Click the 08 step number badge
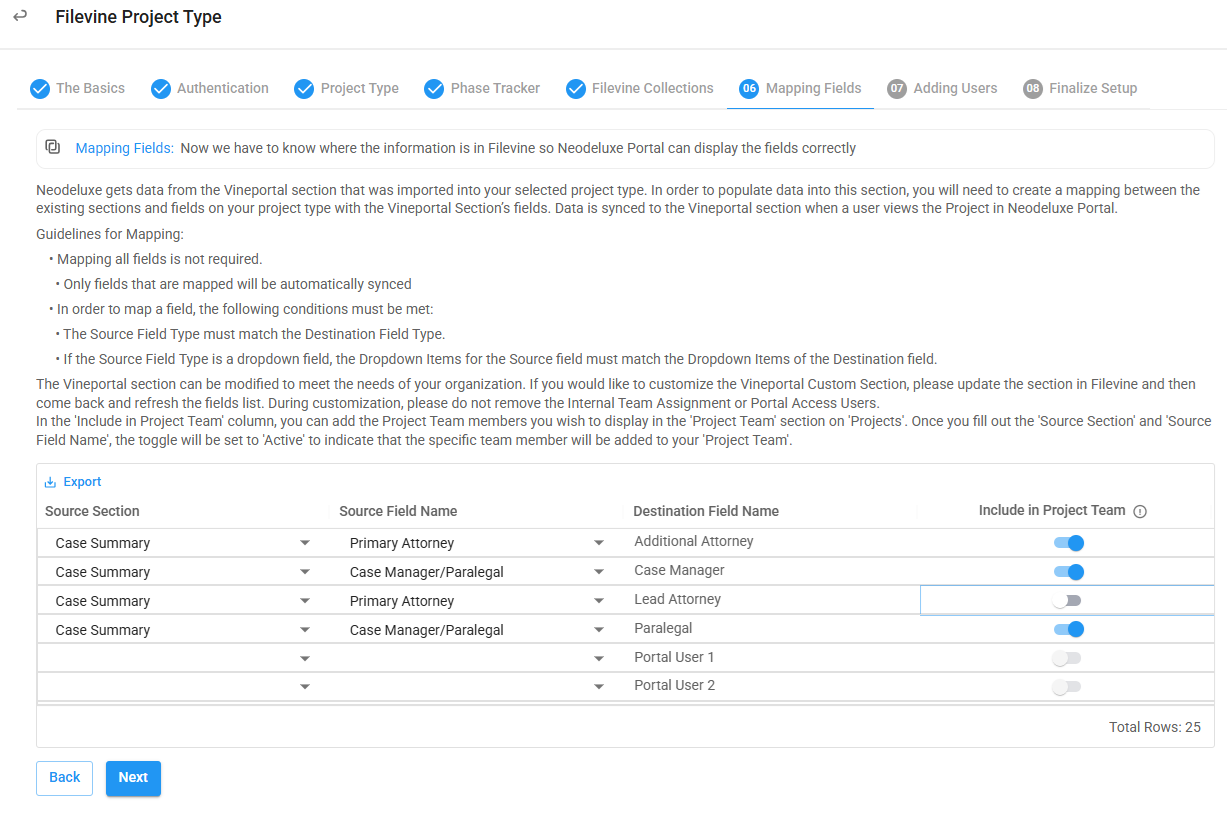1227x821 pixels. coord(1033,89)
